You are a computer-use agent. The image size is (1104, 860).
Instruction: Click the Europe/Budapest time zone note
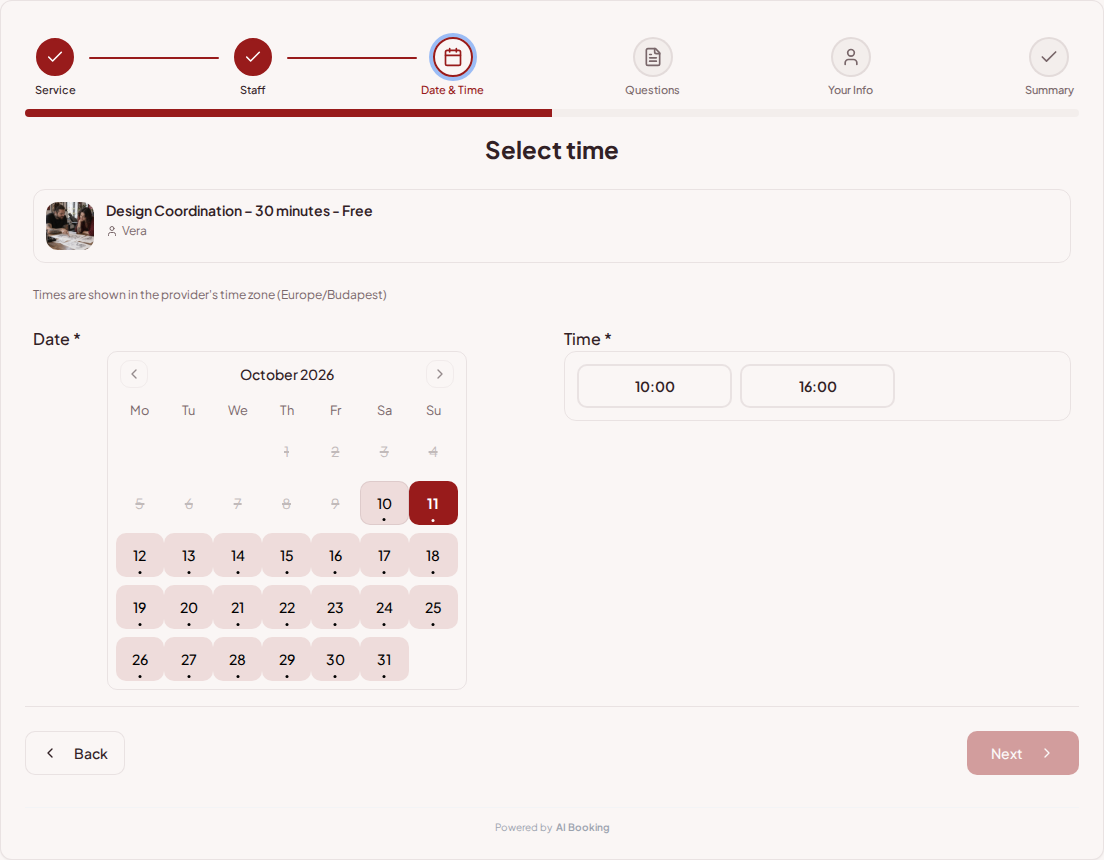(210, 294)
